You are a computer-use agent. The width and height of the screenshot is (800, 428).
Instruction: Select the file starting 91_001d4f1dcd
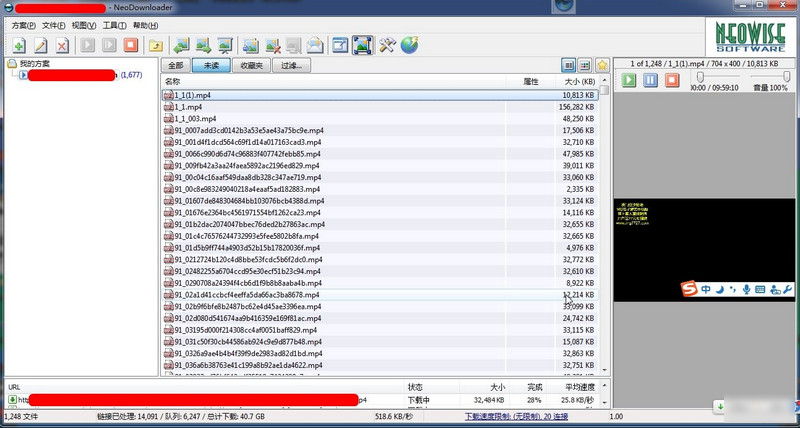point(380,142)
